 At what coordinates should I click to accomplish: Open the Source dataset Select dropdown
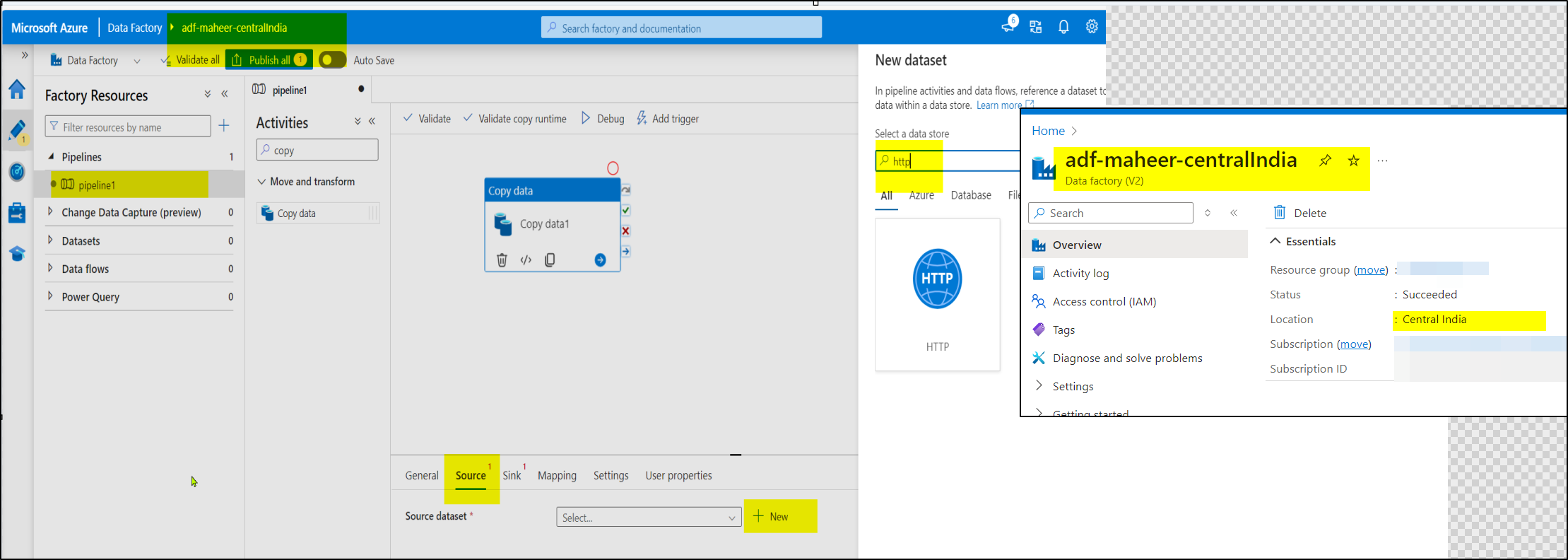(649, 518)
